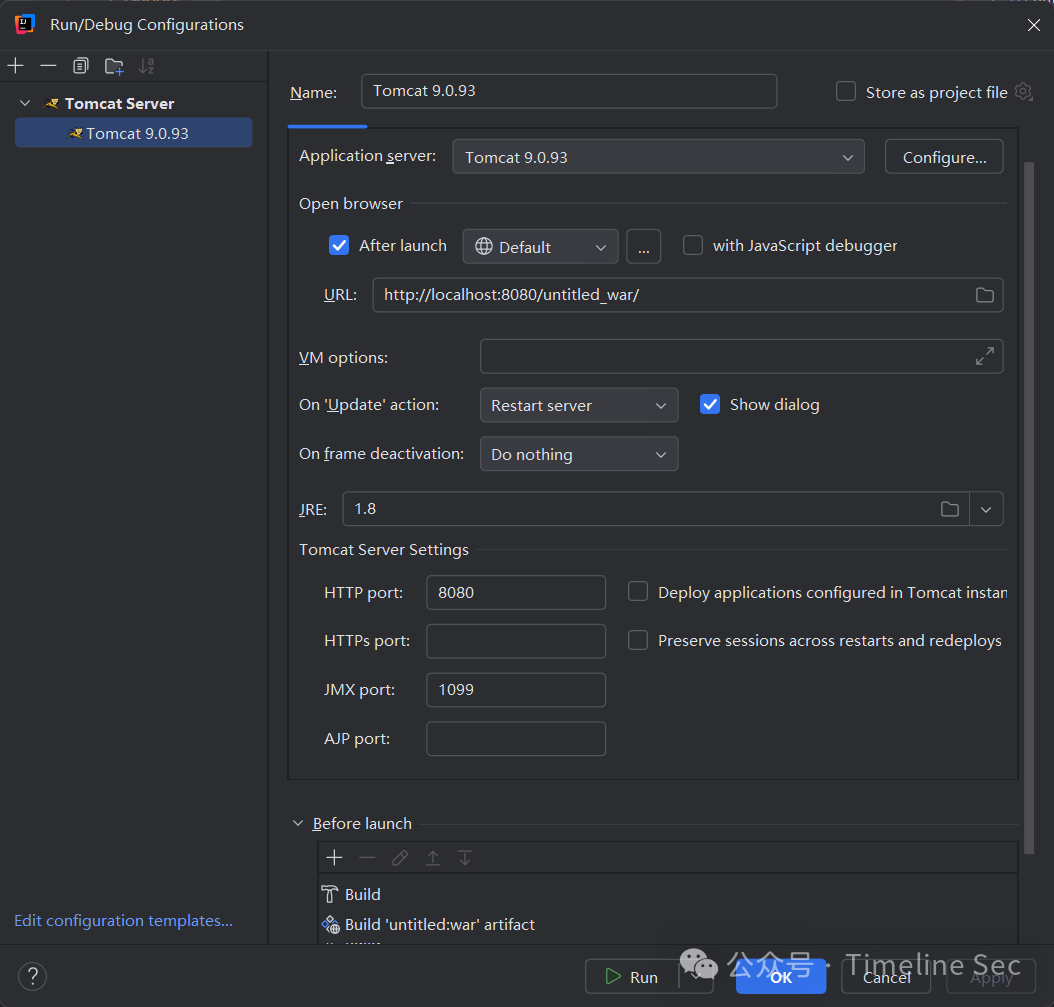Focus the Name input field
Screen dimensions: 1054x1007
point(569,91)
